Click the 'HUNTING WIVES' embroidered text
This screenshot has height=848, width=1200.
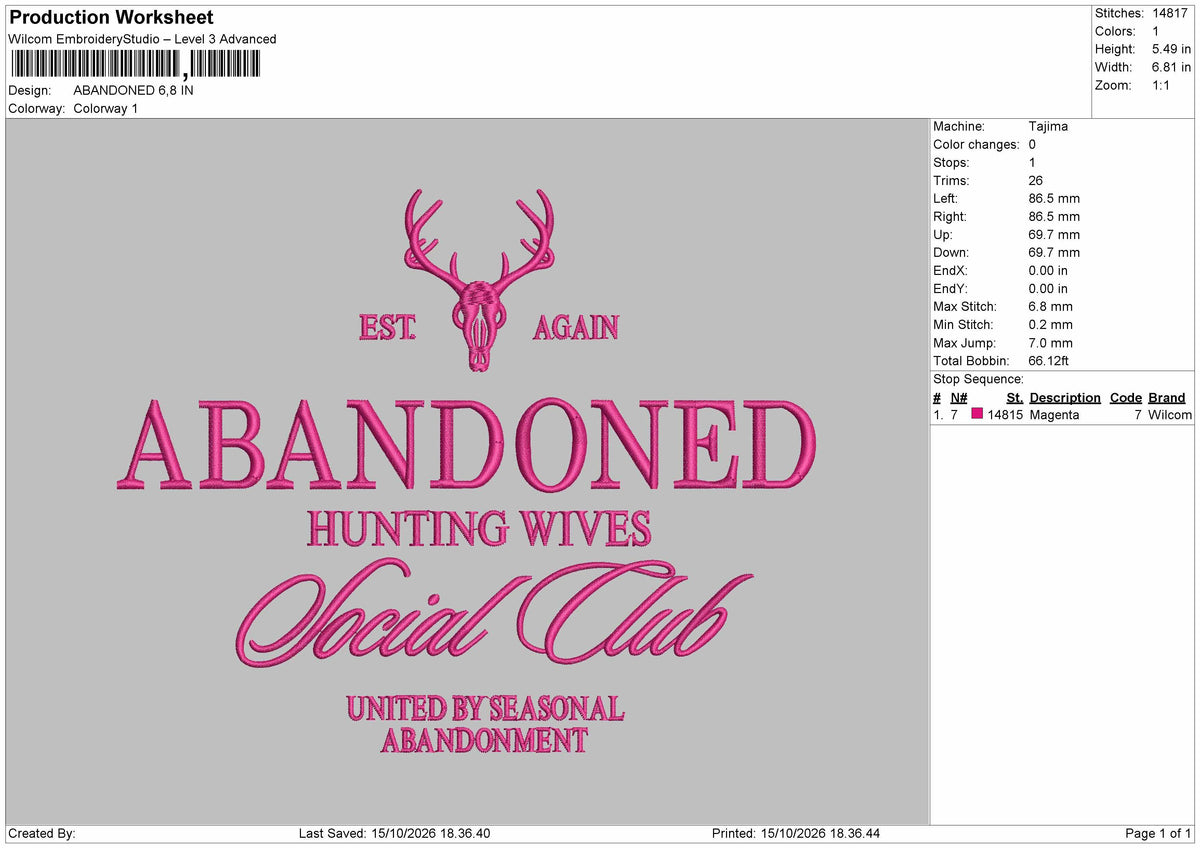479,529
